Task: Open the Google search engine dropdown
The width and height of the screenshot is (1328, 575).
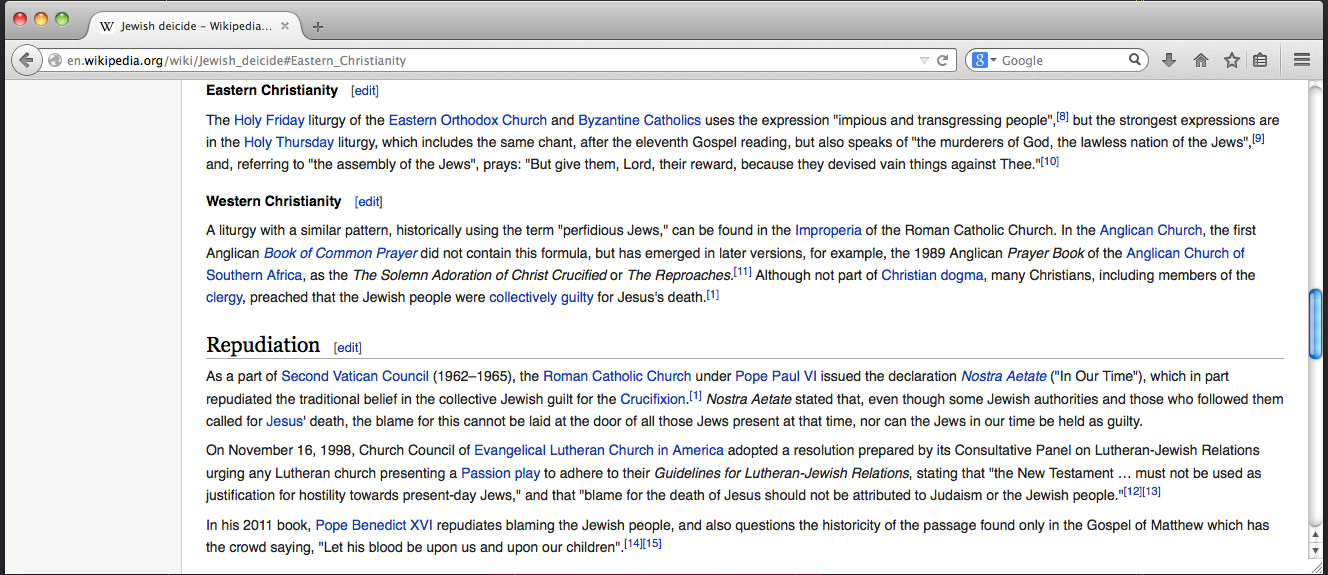Action: tap(985, 61)
